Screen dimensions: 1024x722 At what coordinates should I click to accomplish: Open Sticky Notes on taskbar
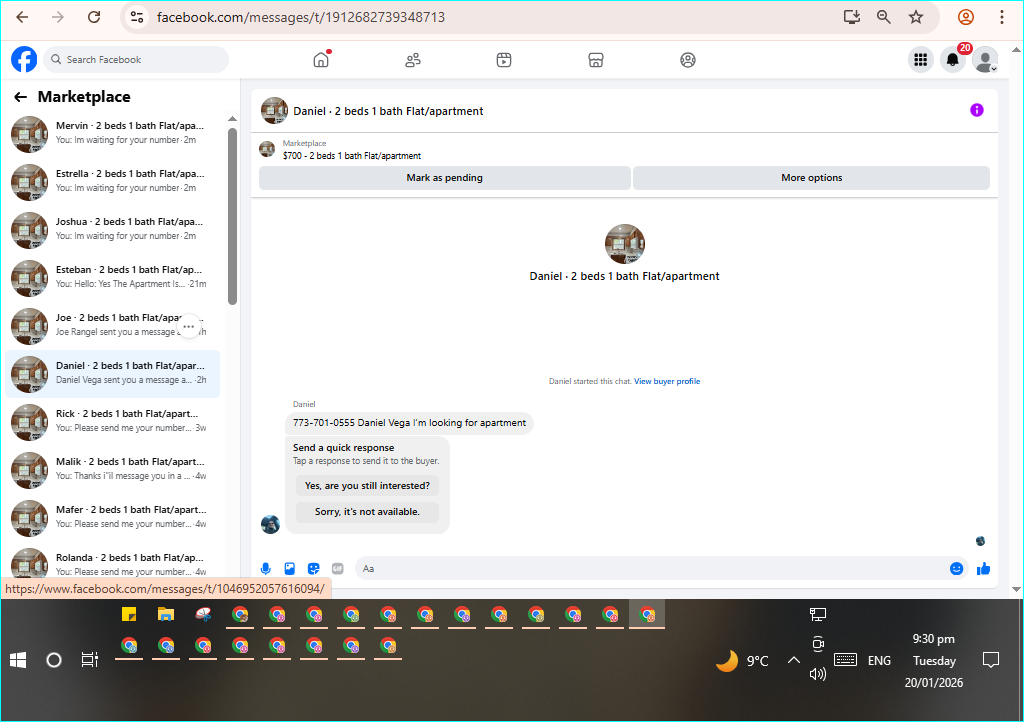point(129,614)
